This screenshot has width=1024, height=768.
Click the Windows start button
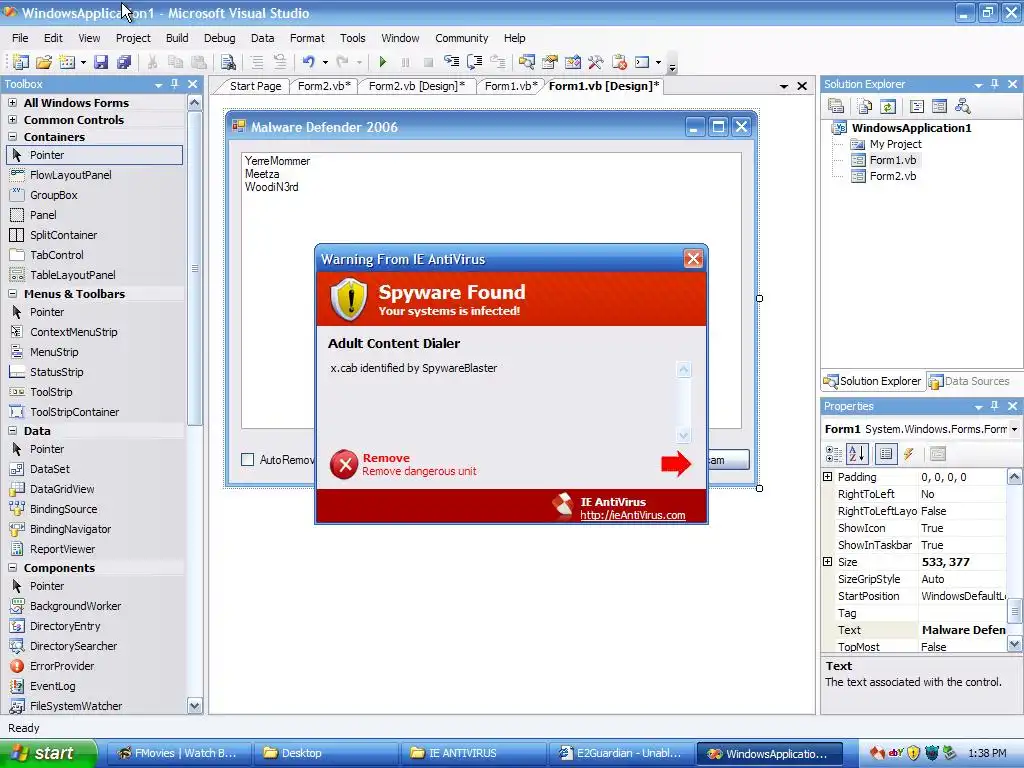click(46, 753)
